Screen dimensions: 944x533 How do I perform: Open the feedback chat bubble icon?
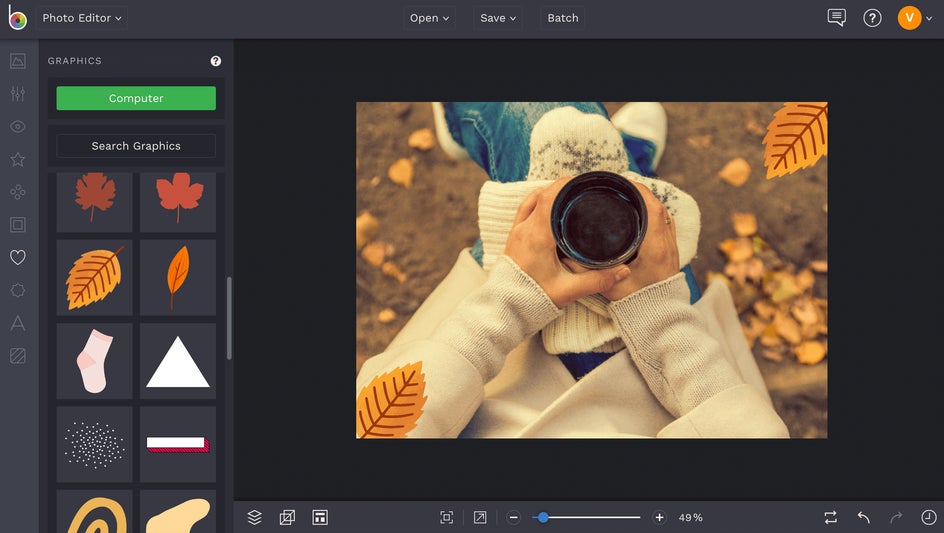pyautogui.click(x=836, y=18)
